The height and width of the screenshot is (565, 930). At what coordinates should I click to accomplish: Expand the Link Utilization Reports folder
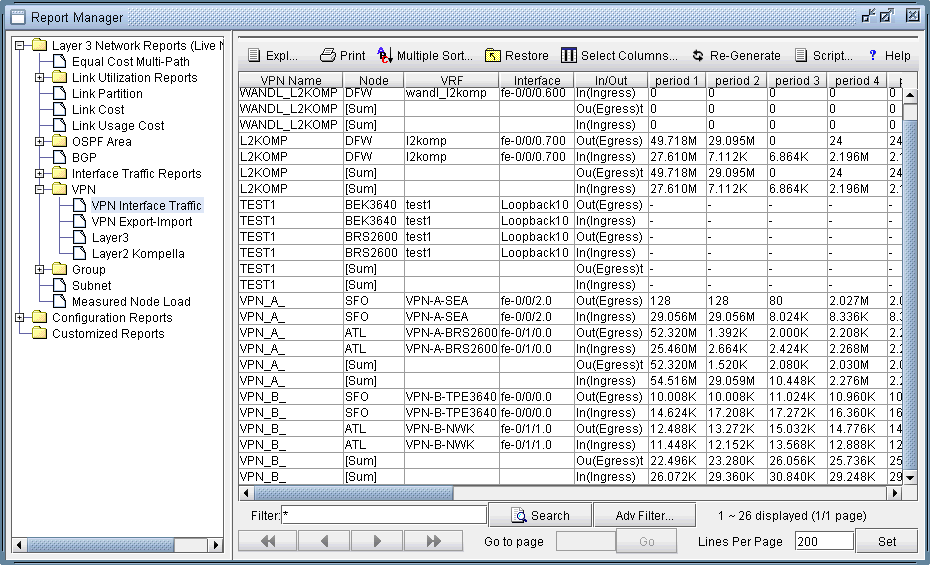pos(40,78)
